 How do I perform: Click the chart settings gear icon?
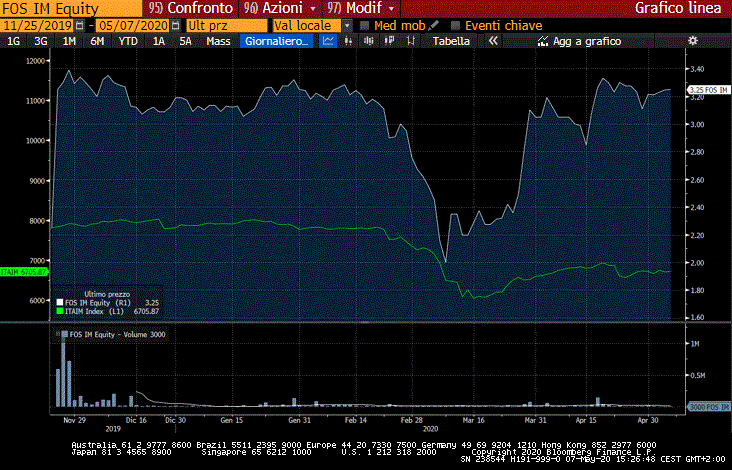(x=693, y=41)
